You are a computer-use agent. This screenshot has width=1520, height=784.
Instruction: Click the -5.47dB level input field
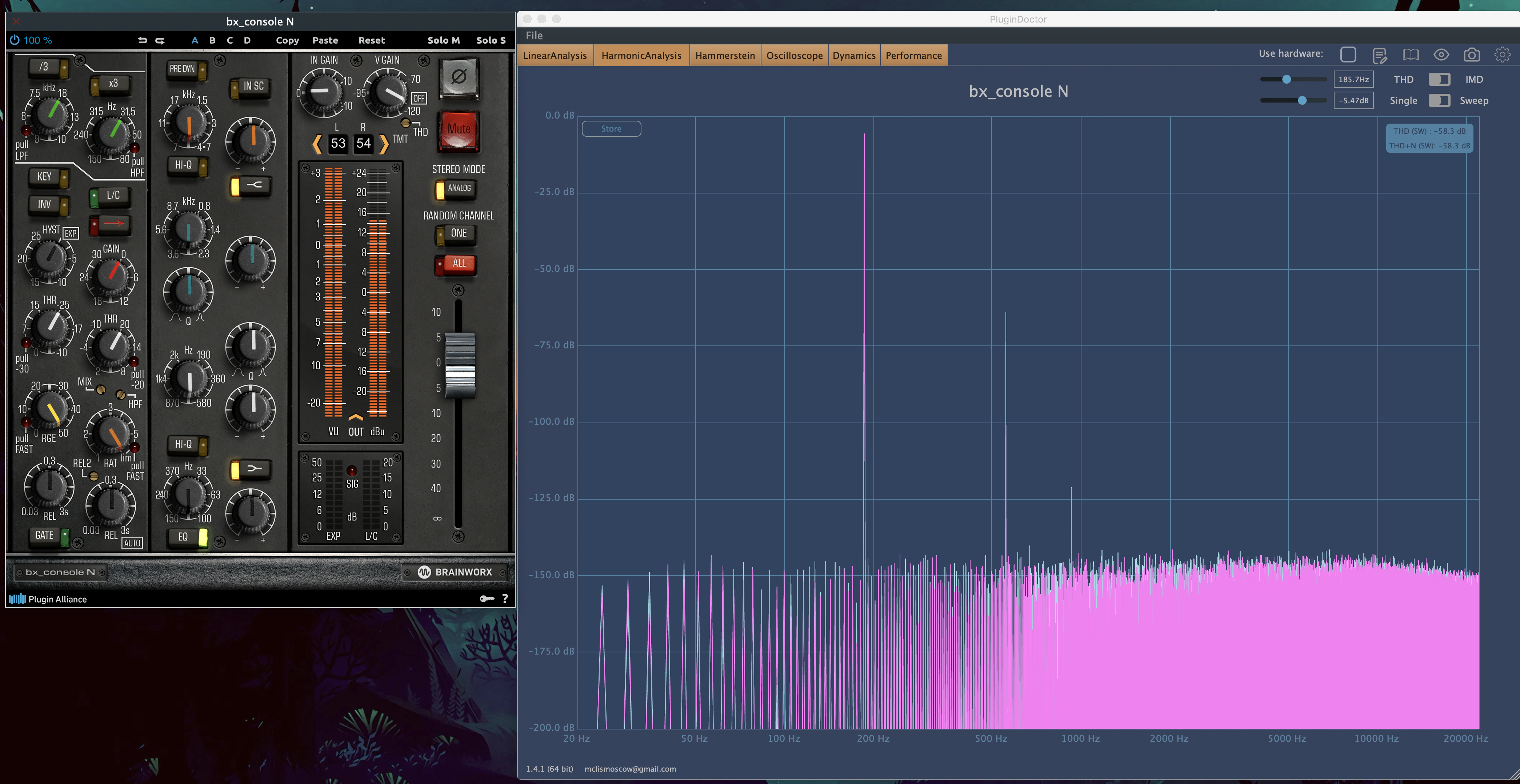pyautogui.click(x=1353, y=100)
